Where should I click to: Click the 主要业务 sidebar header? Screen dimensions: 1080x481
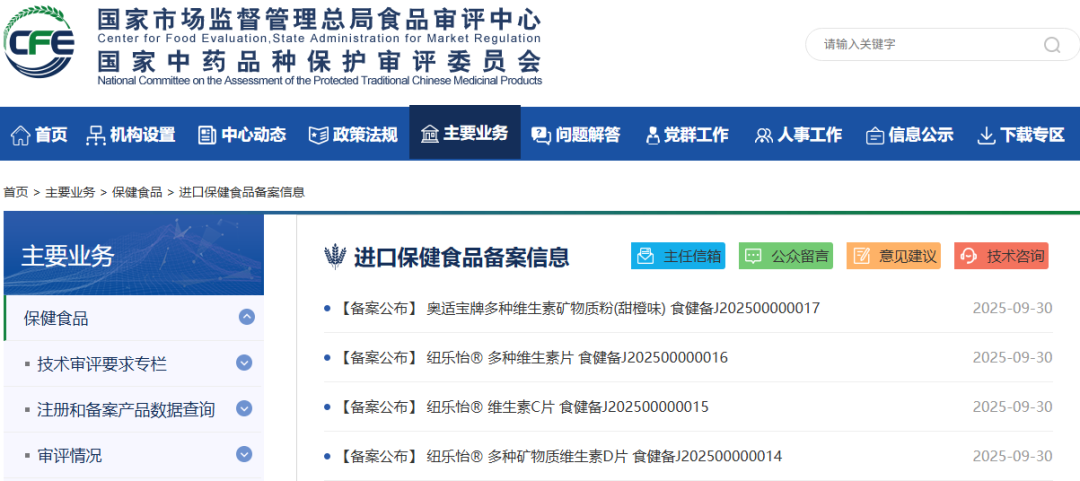click(x=134, y=254)
